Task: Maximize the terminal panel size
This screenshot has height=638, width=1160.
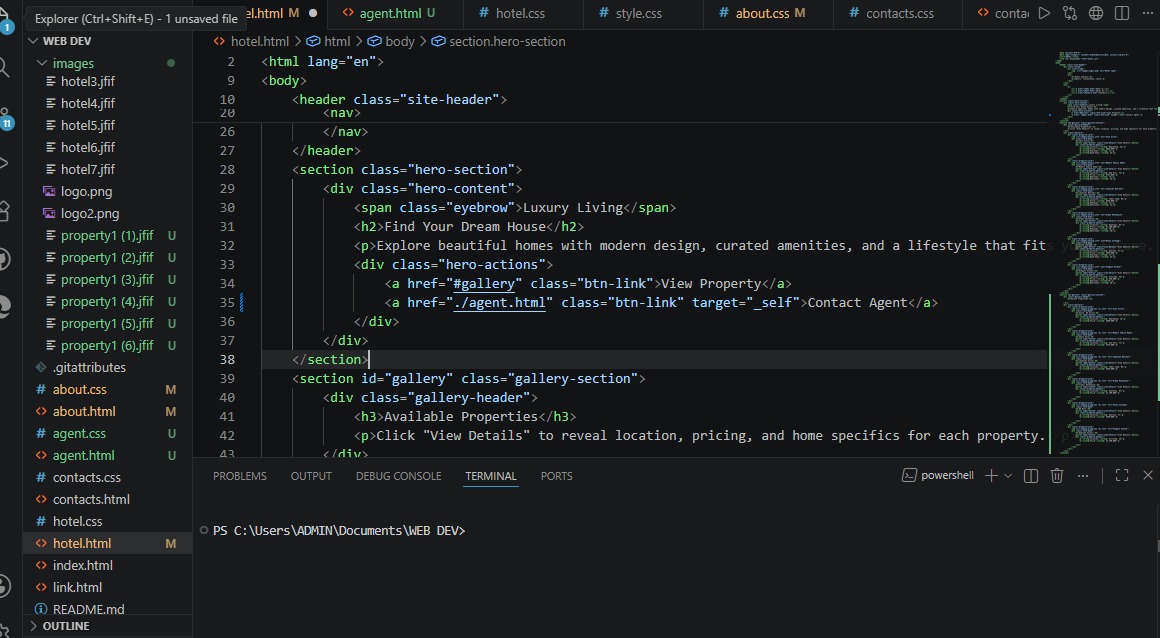Action: point(1122,476)
